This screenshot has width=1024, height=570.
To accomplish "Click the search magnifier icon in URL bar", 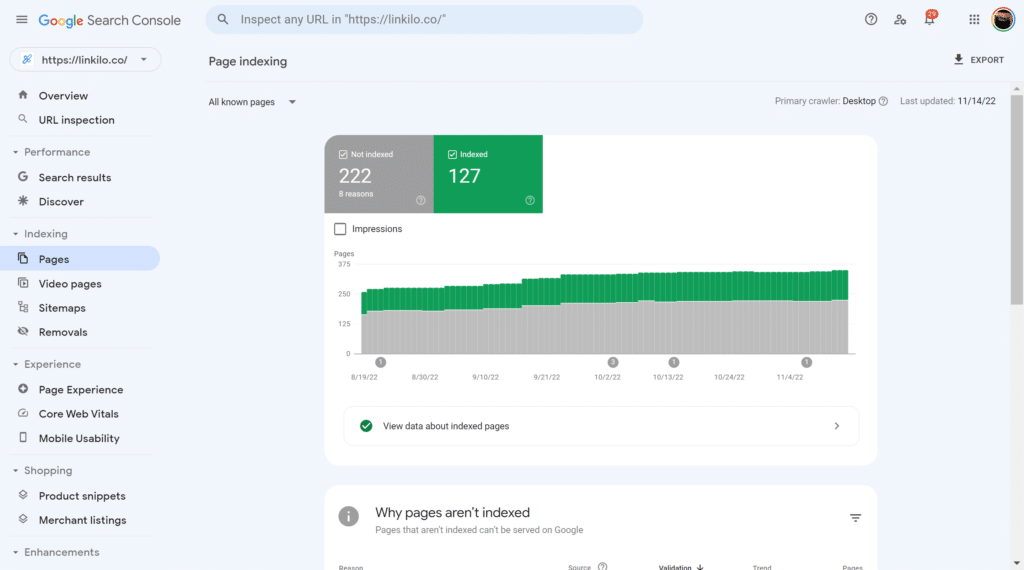I will (x=223, y=20).
